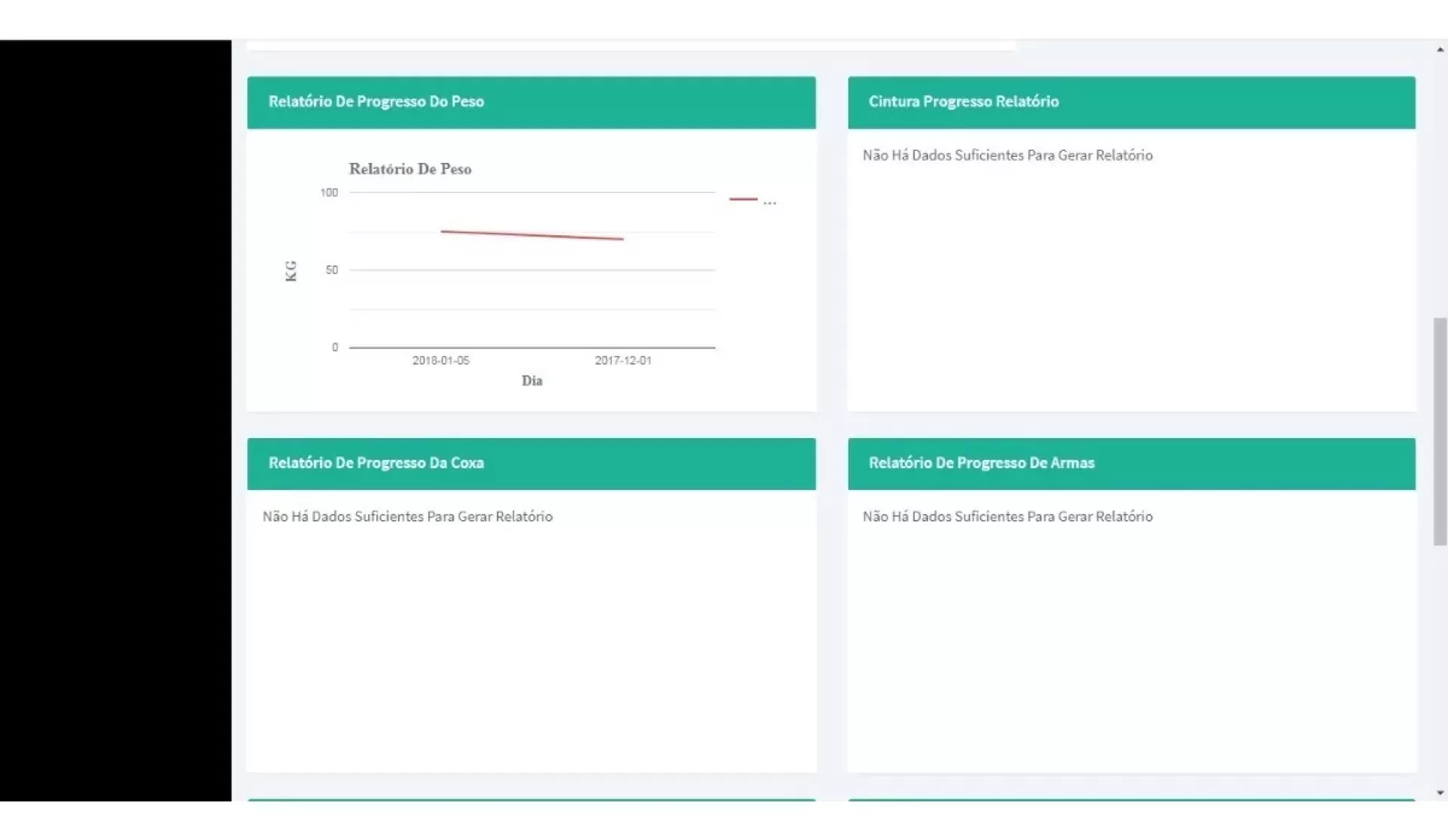Click the scrollbar down arrow
Image resolution: width=1448 pixels, height=840 pixels.
click(x=1440, y=792)
